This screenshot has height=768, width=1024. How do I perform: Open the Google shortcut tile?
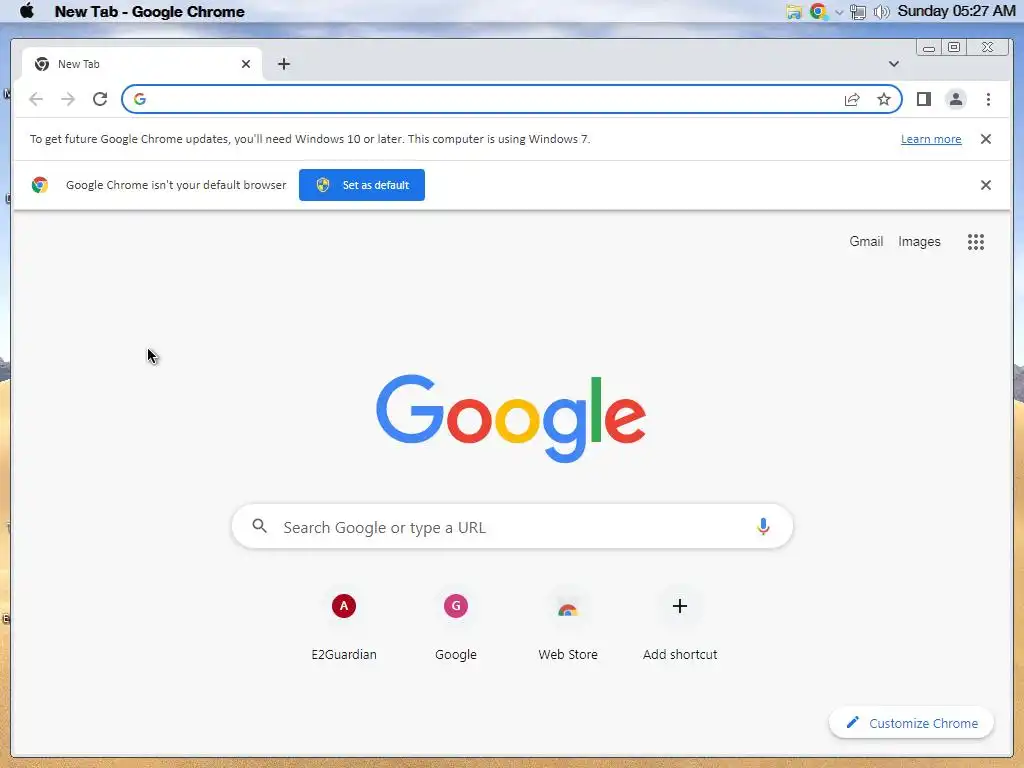coord(456,624)
